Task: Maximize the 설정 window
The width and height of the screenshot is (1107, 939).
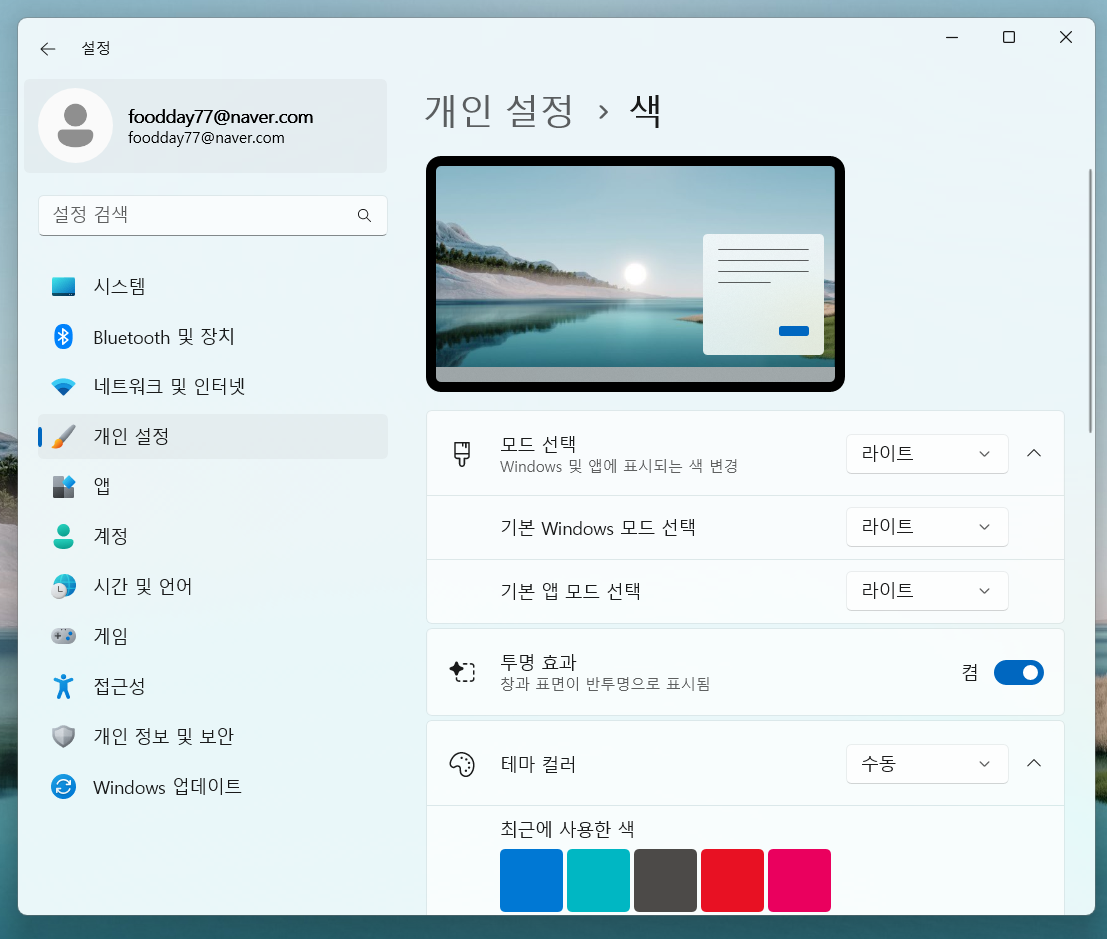Action: tap(1009, 37)
